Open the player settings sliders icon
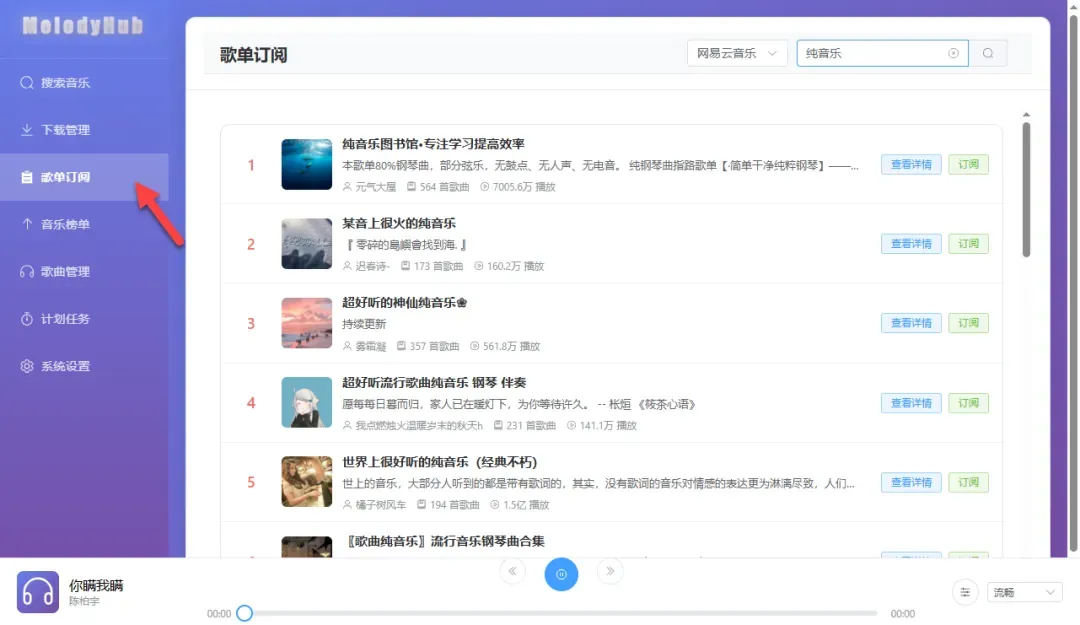The width and height of the screenshot is (1080, 625). tap(965, 592)
